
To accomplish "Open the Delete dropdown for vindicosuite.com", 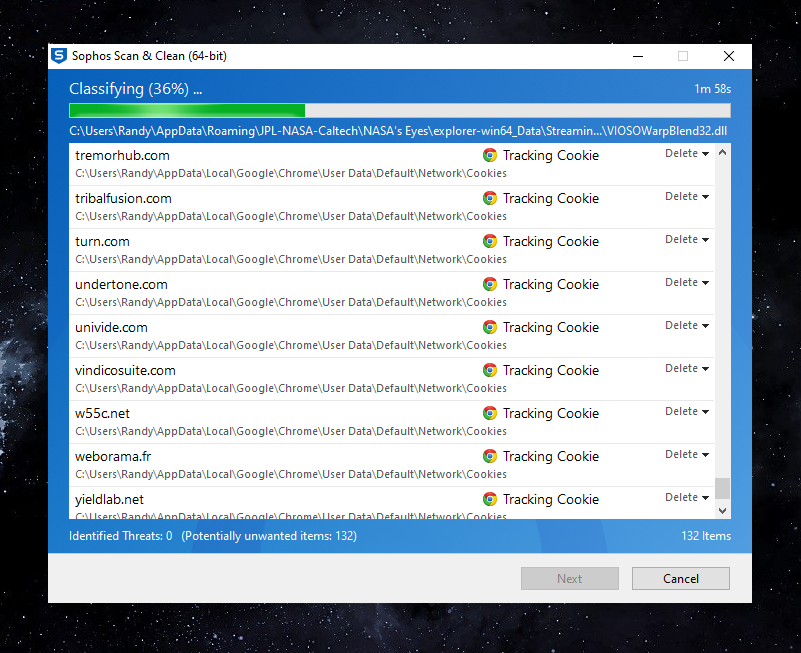I will click(x=687, y=368).
